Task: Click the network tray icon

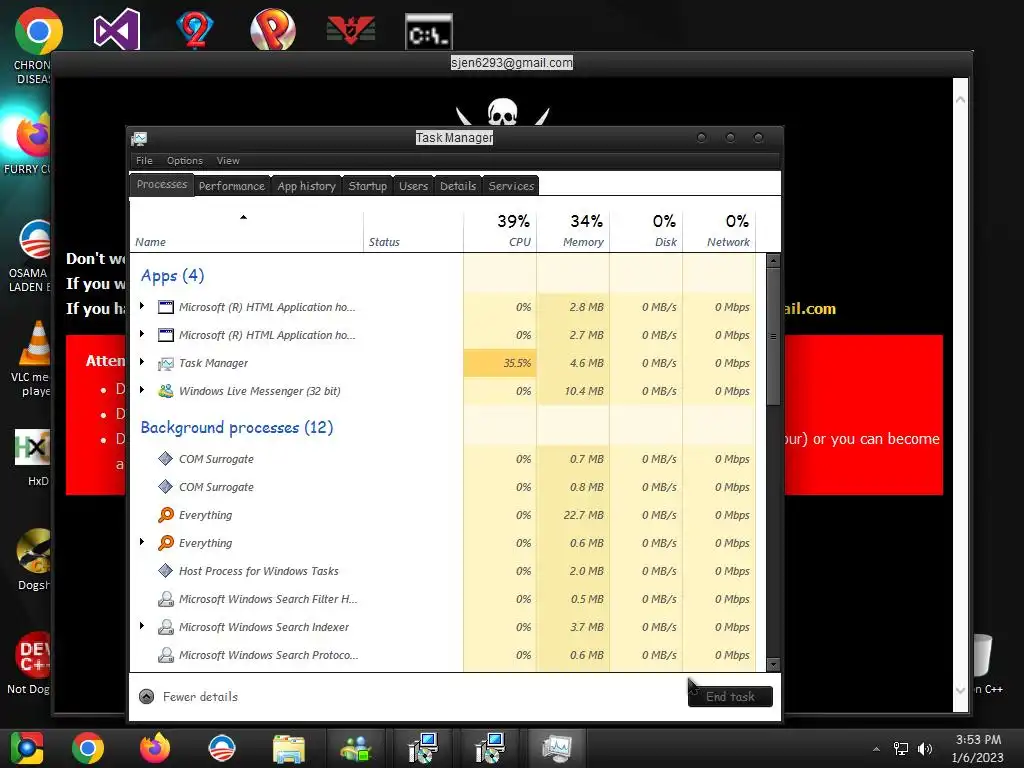Action: point(901,748)
